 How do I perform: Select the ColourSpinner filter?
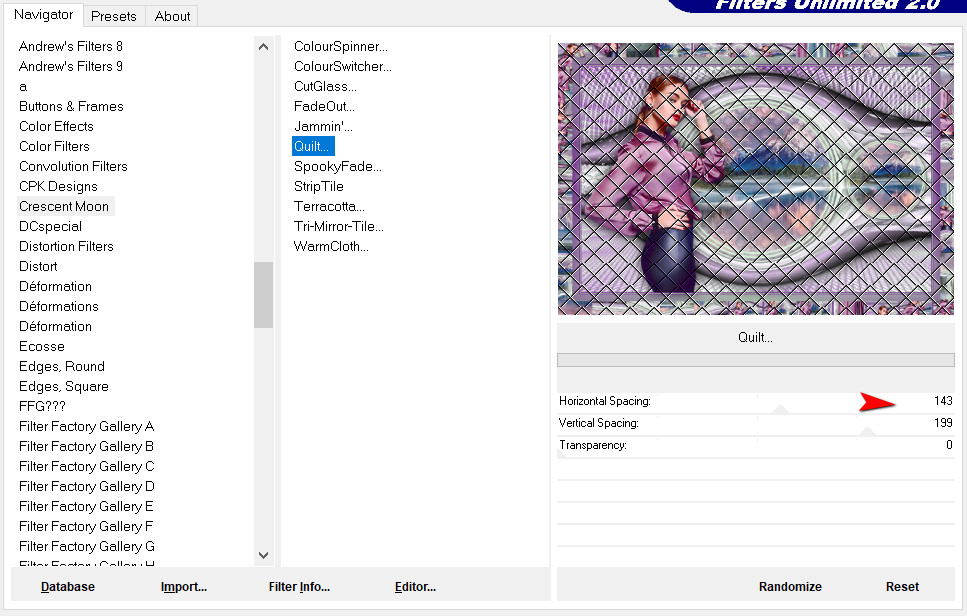pyautogui.click(x=340, y=46)
